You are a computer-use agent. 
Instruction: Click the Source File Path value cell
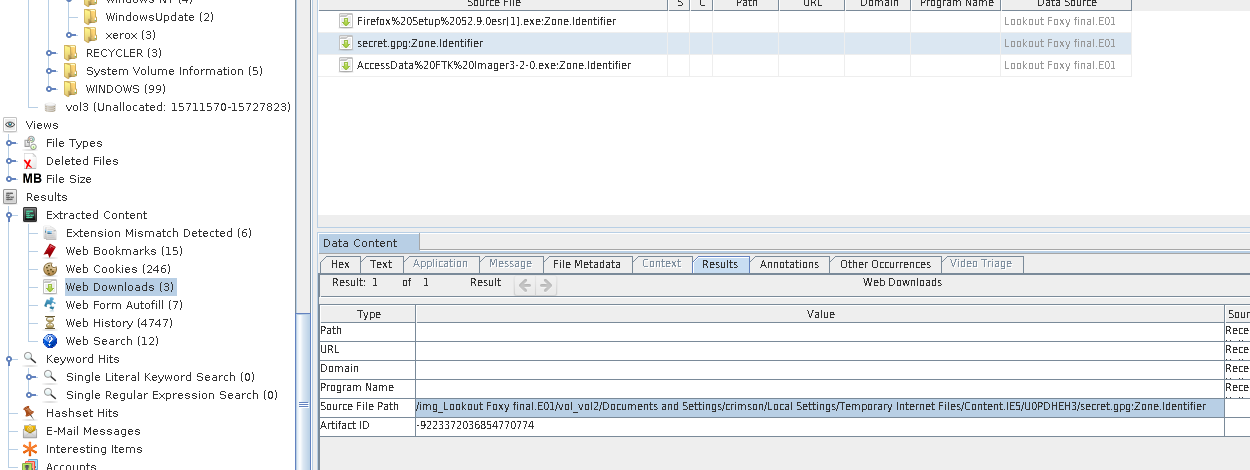tap(818, 407)
